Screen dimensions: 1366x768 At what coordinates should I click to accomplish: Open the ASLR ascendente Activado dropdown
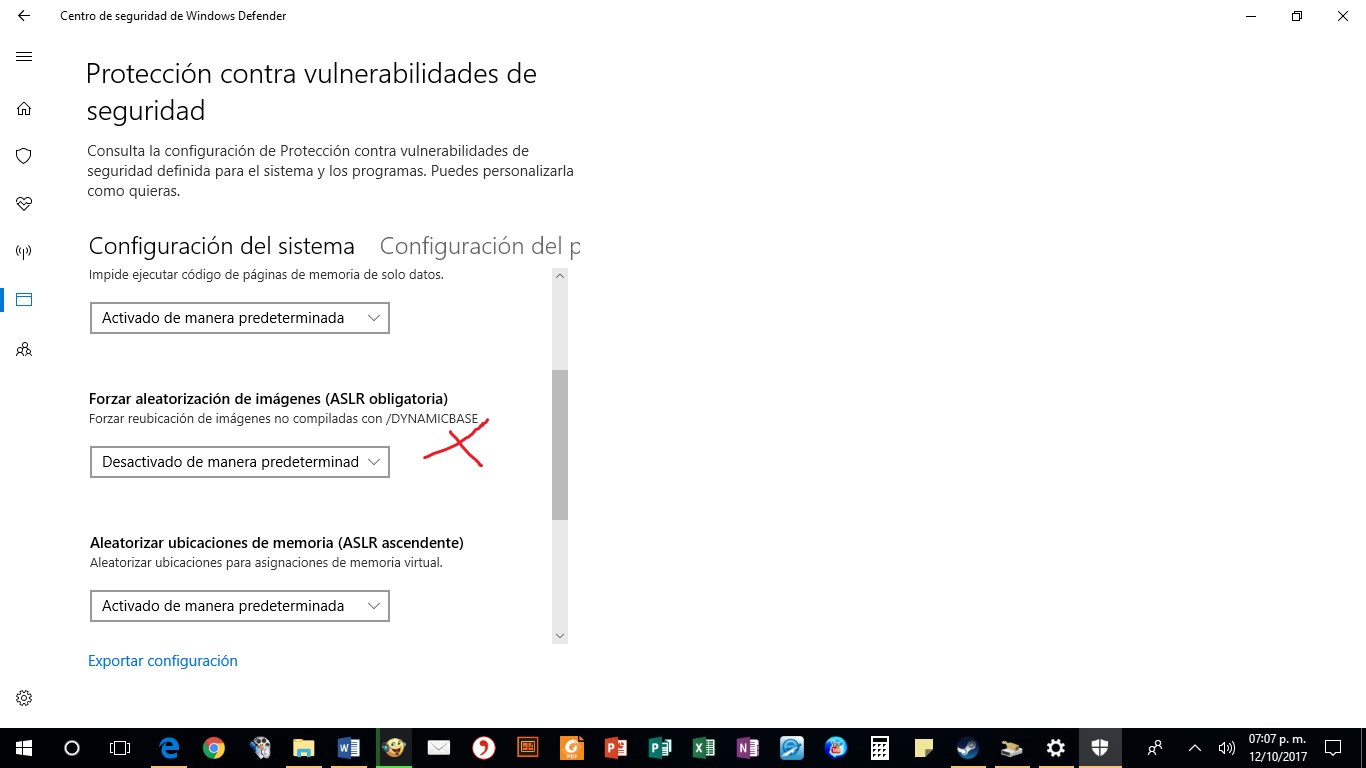240,606
